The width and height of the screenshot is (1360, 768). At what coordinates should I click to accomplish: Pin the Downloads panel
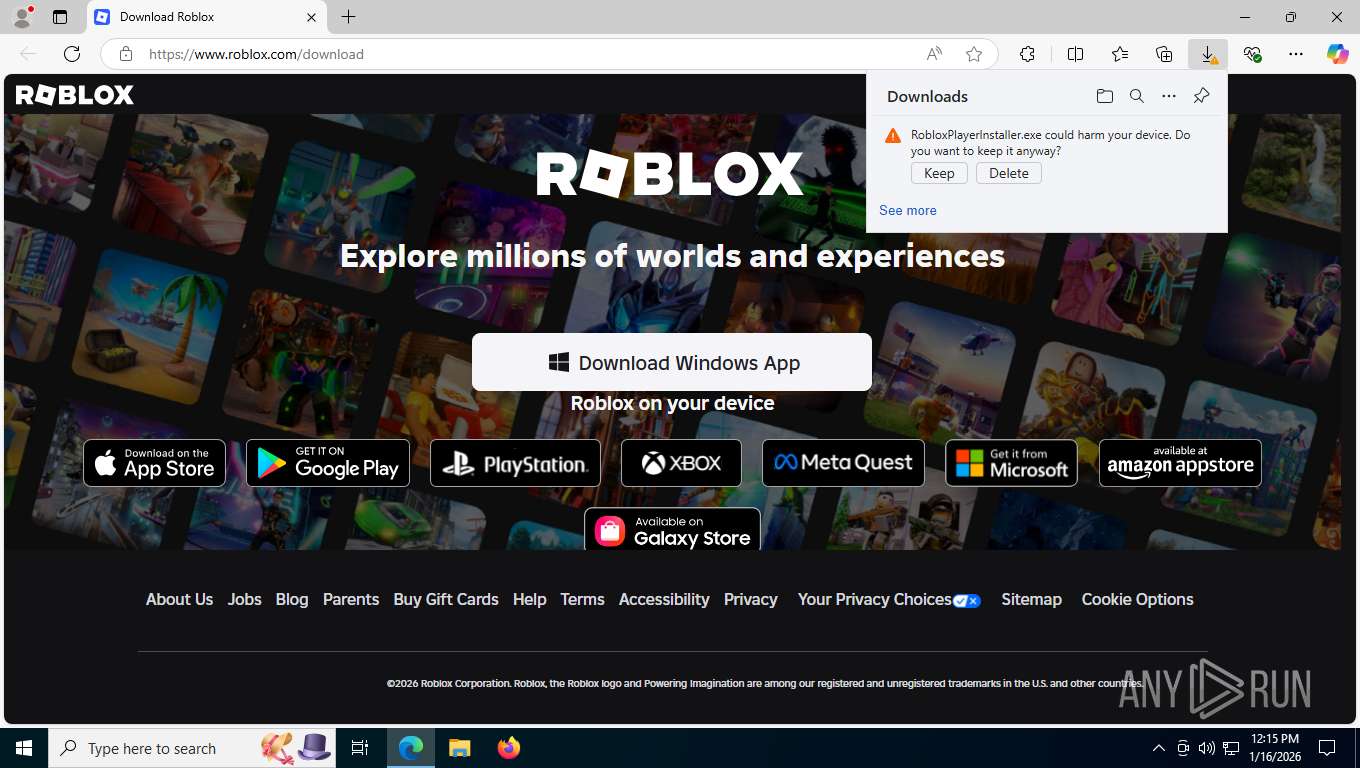(x=1201, y=96)
